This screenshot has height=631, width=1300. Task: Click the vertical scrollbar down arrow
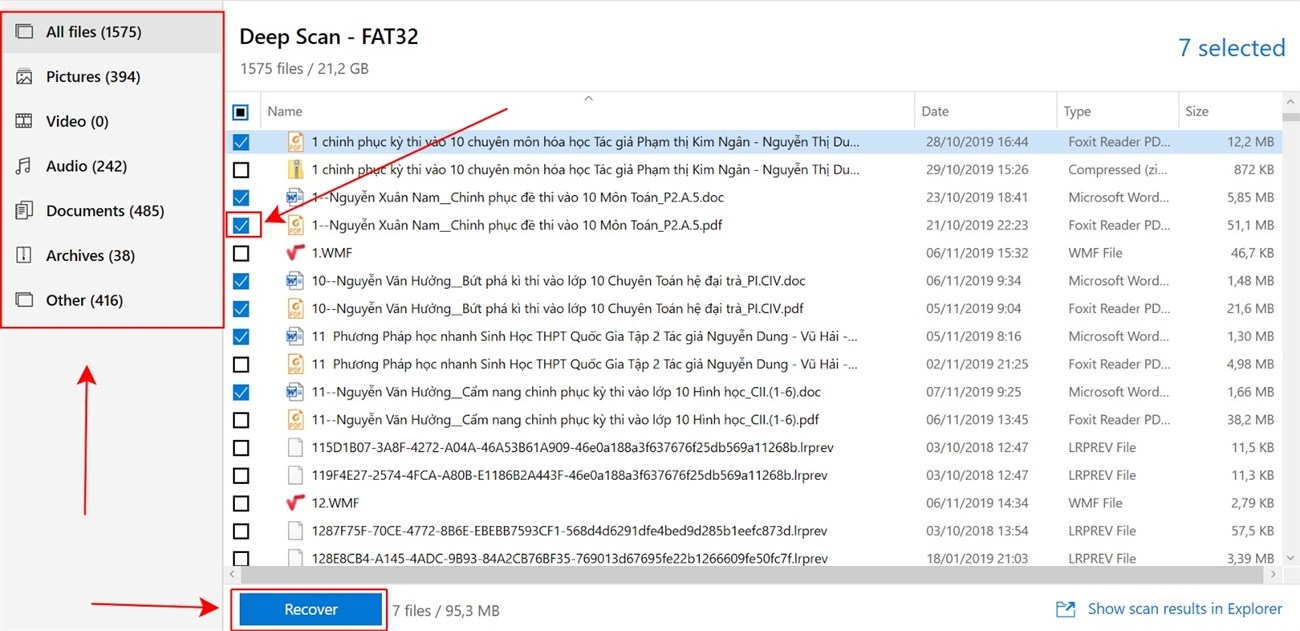coord(1291,558)
